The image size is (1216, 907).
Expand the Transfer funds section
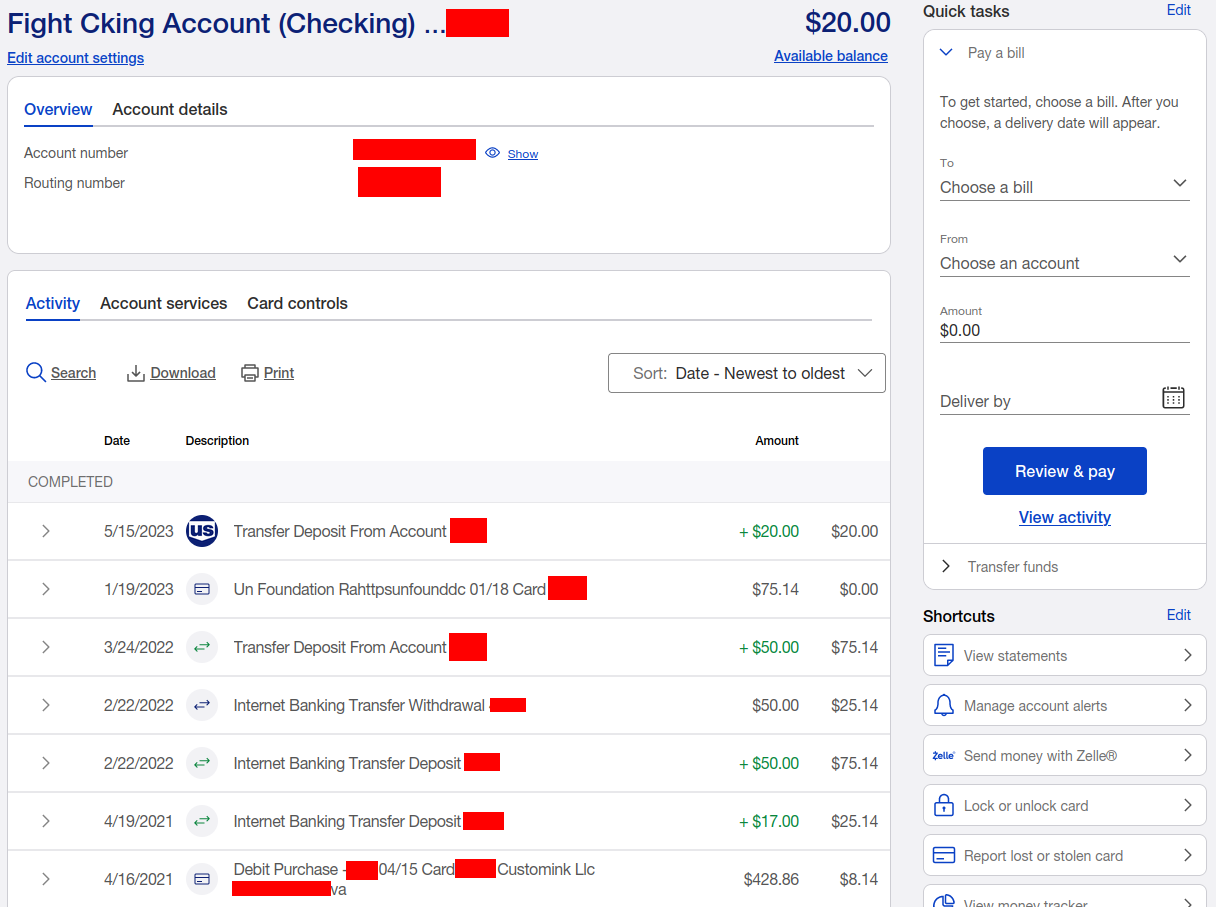click(946, 567)
